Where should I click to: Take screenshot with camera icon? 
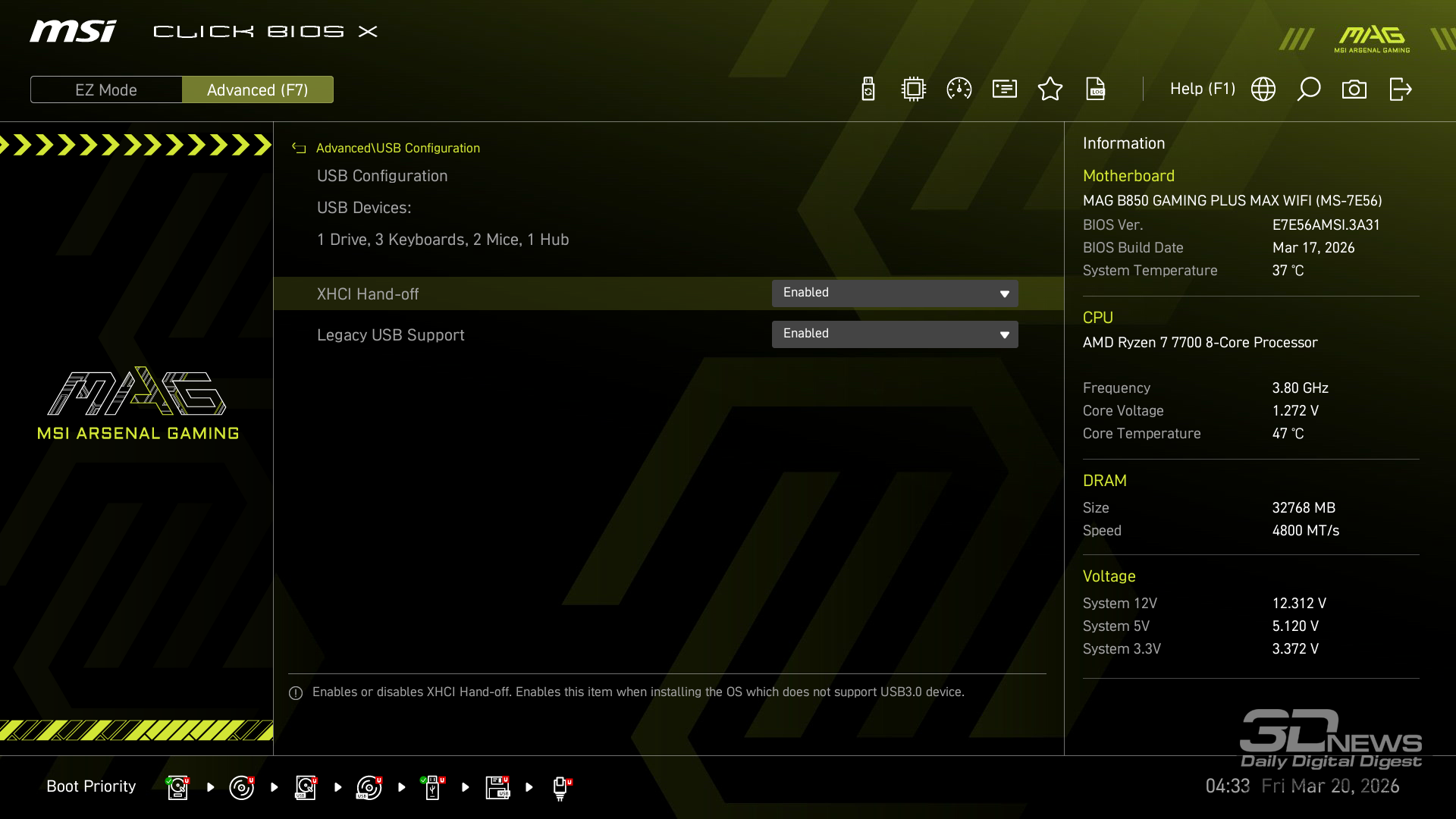[x=1354, y=89]
